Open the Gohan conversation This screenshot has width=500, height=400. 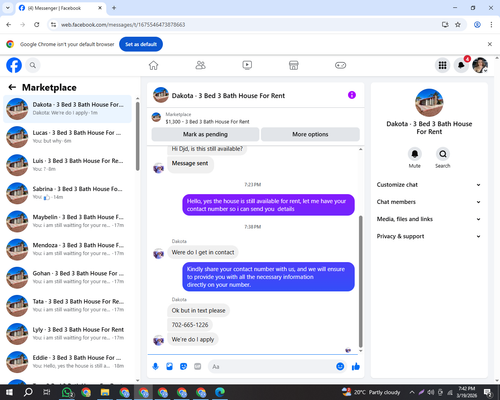[67, 277]
